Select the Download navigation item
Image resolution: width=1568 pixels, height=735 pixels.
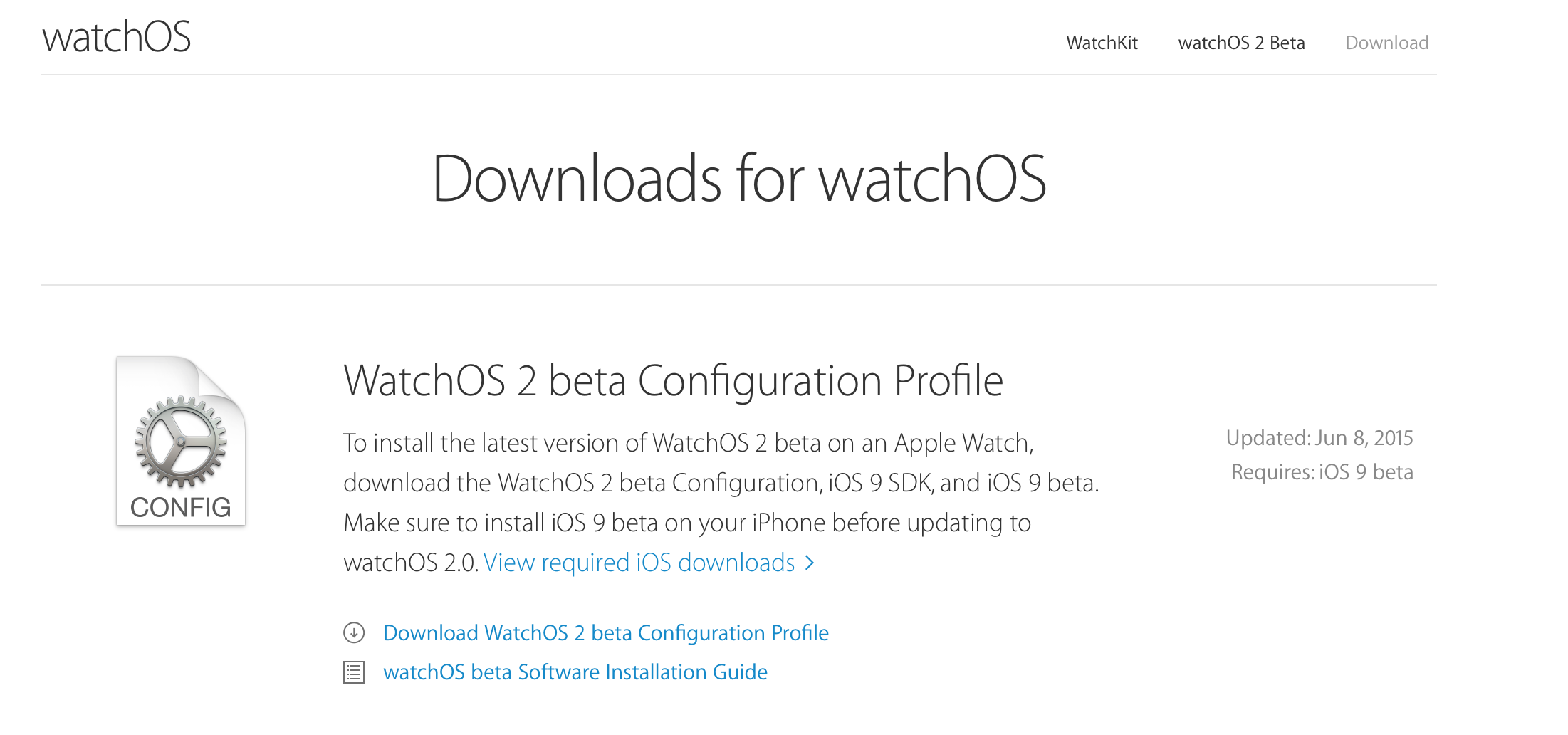(1386, 43)
